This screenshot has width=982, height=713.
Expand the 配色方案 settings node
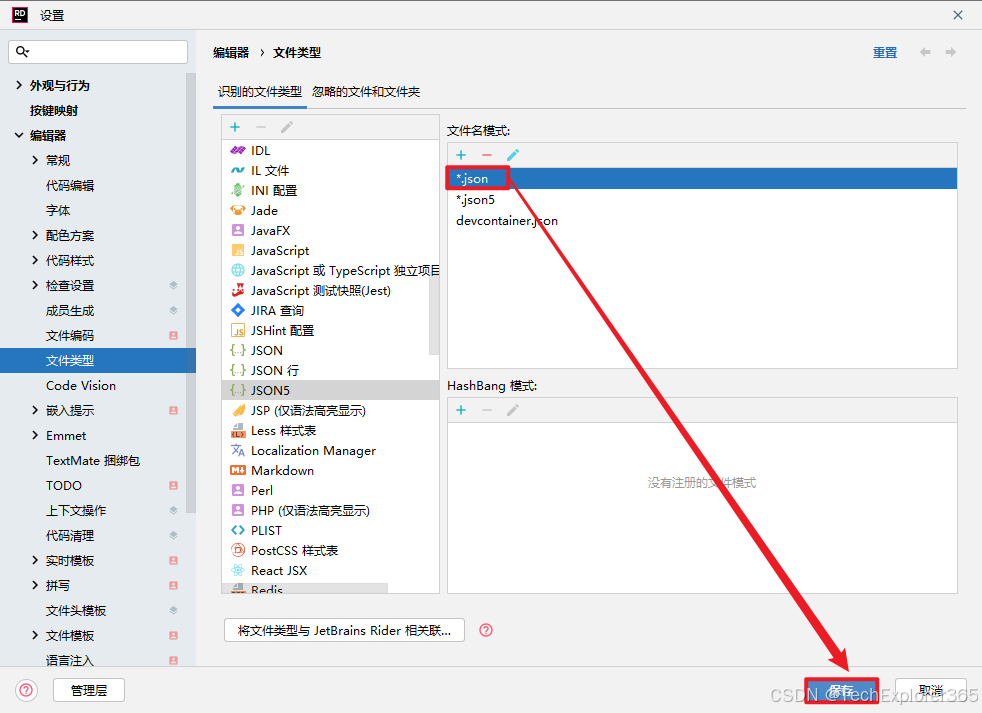click(x=35, y=236)
